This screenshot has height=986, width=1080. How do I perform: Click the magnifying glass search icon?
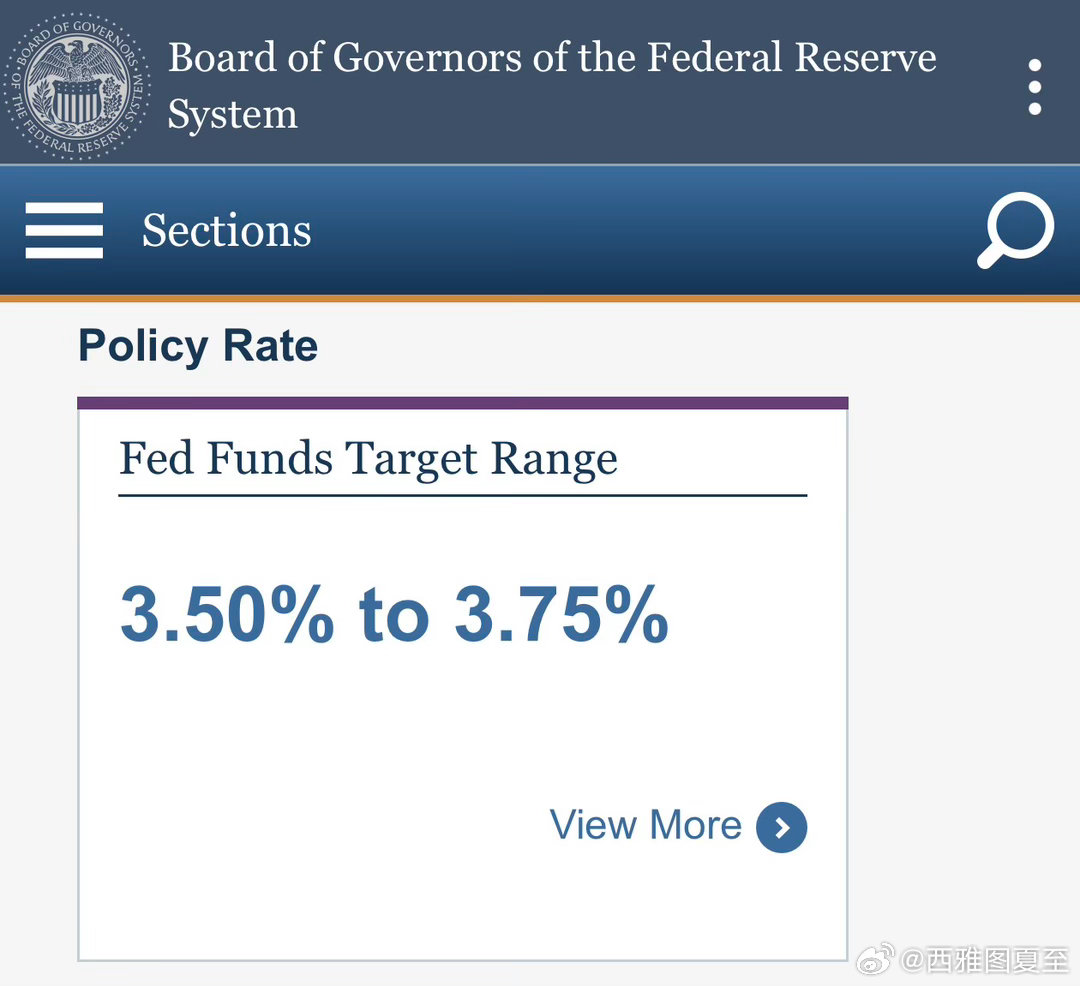1014,231
